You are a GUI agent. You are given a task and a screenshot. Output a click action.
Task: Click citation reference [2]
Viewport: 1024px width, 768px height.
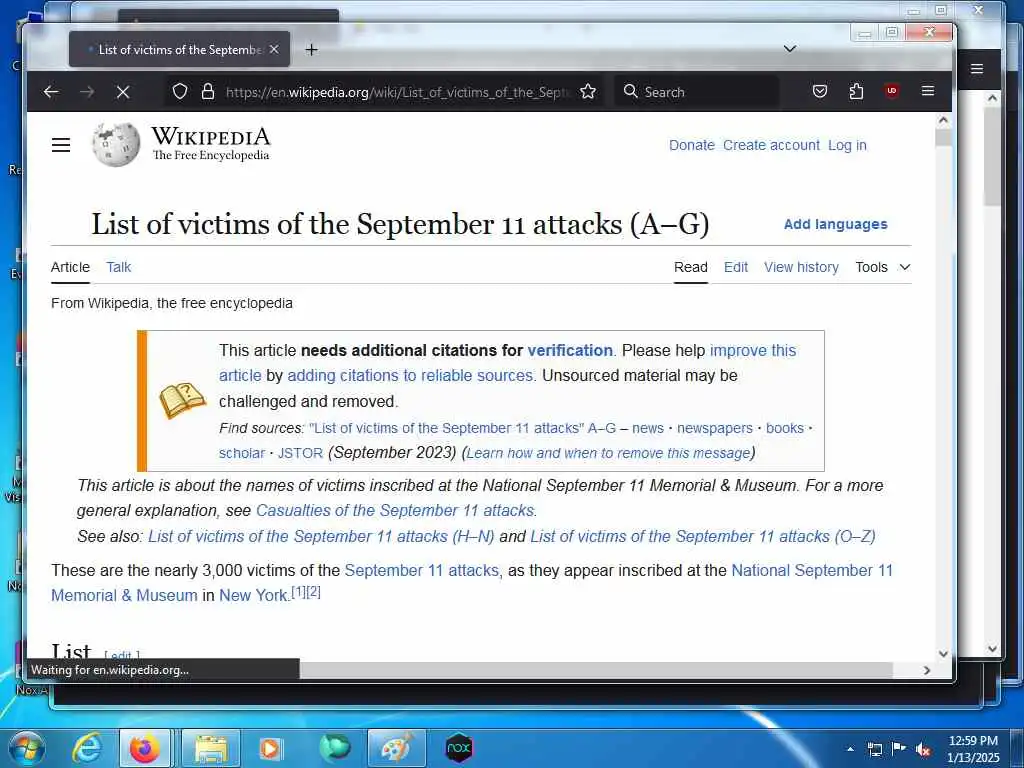(x=313, y=592)
